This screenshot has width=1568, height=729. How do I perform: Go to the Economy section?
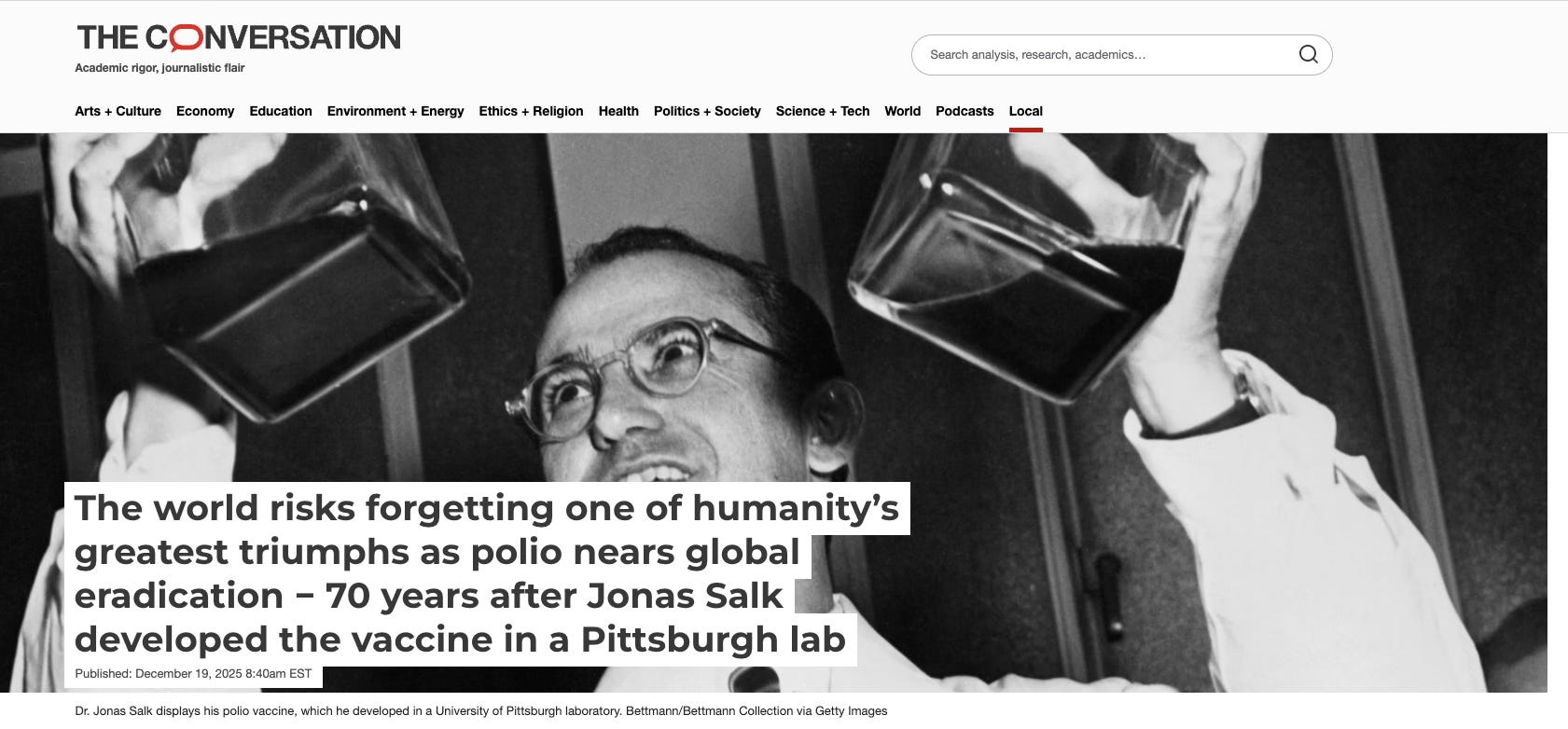coord(205,111)
